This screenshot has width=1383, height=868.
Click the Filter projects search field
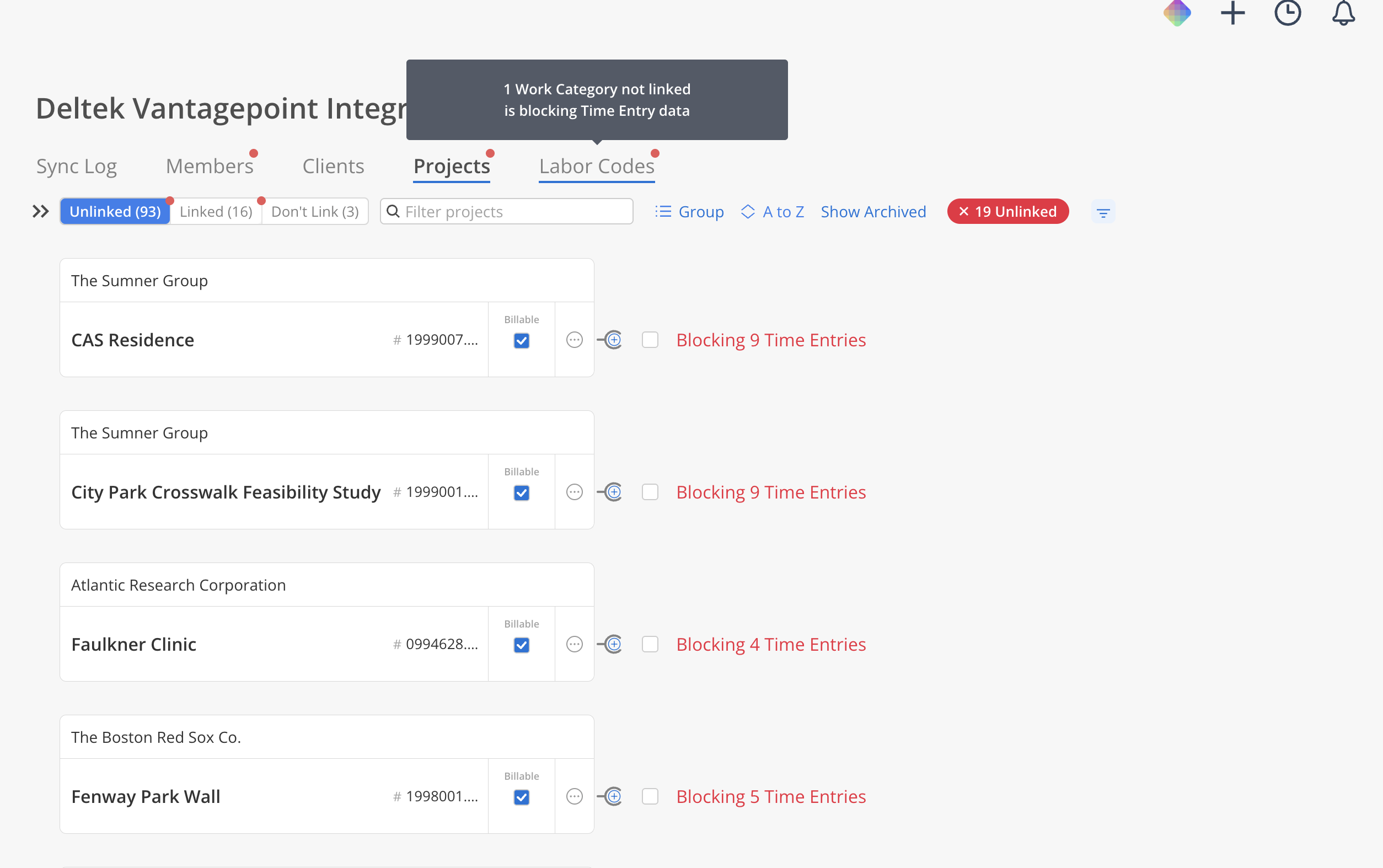coord(507,212)
